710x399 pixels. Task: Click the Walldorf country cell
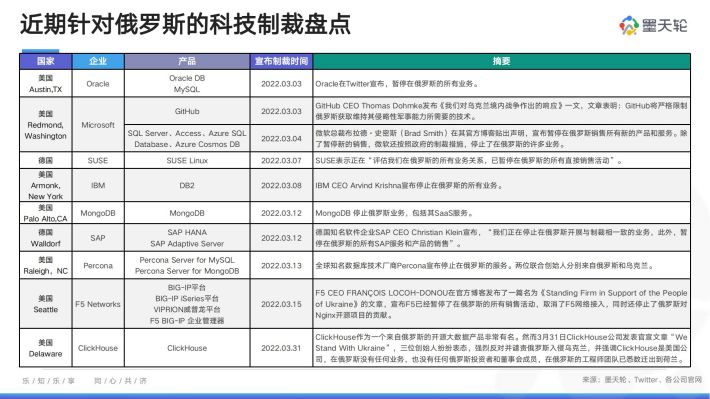46,238
